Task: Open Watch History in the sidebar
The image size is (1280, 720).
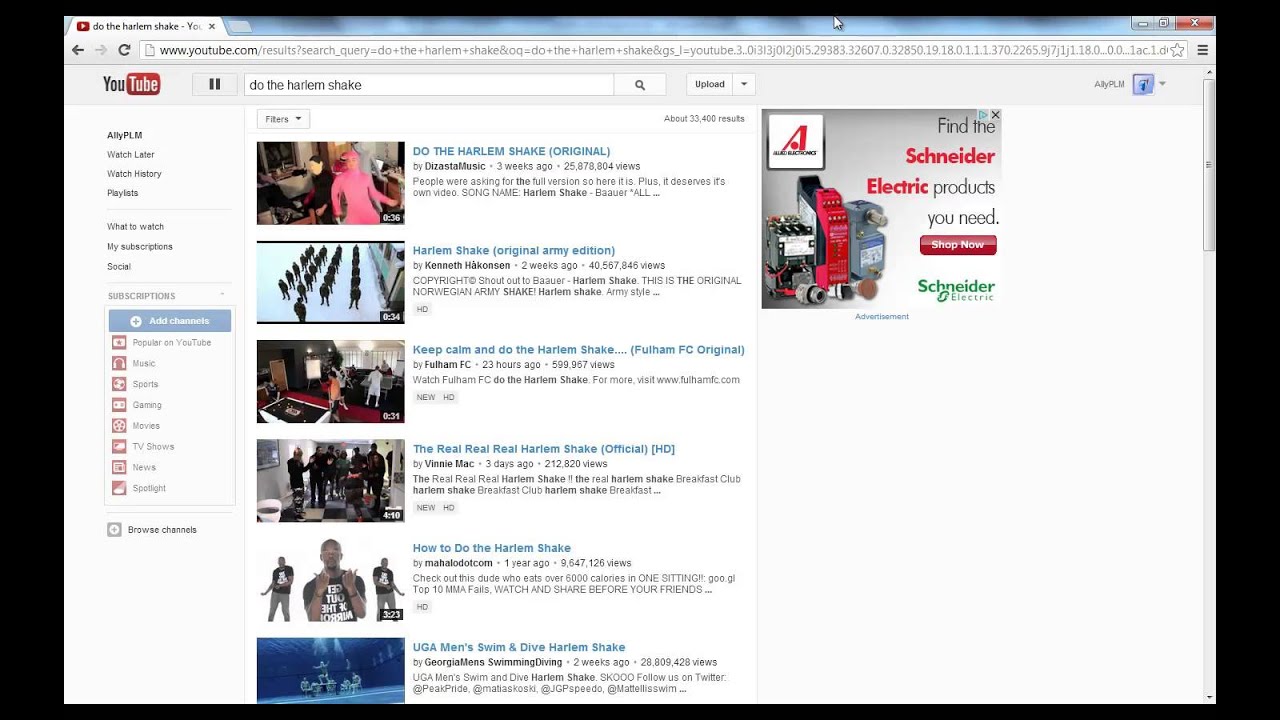Action: 134,174
